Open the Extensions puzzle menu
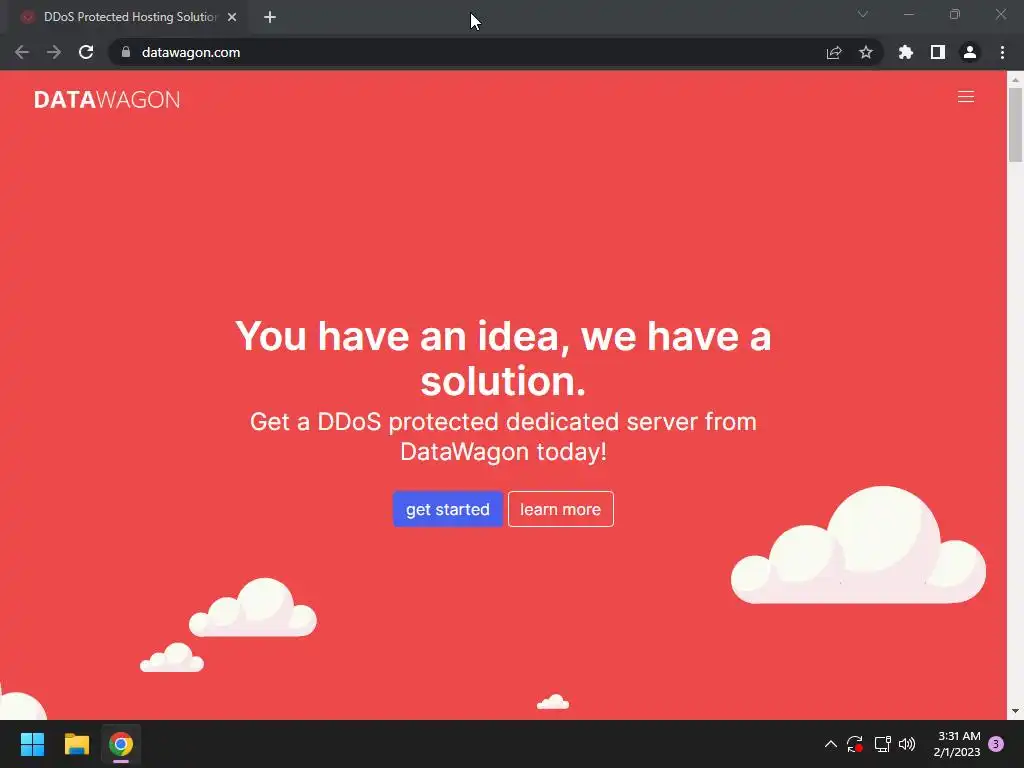Image resolution: width=1024 pixels, height=768 pixels. (905, 52)
